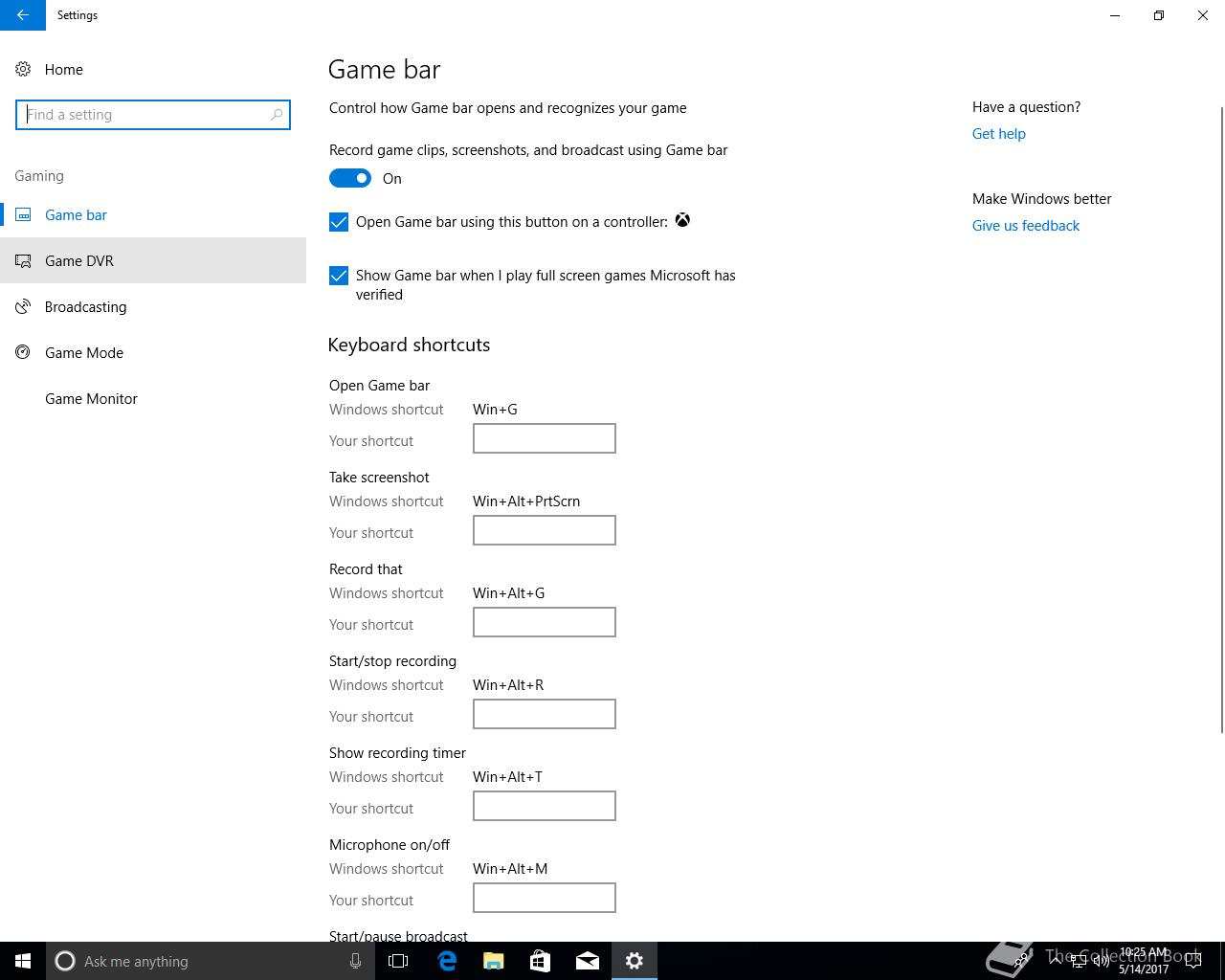
Task: Click the Have a question? text
Action: click(1026, 107)
